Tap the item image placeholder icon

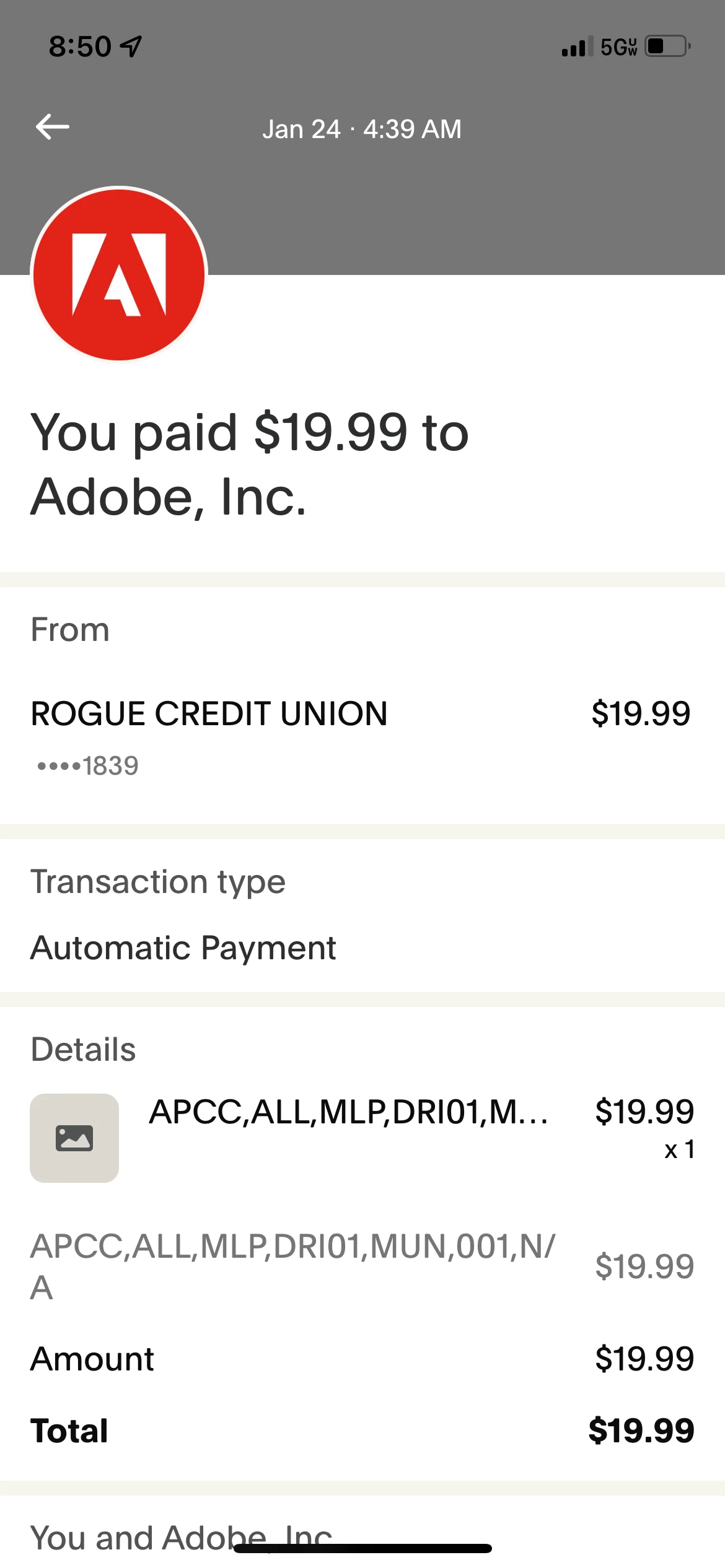coord(74,1138)
